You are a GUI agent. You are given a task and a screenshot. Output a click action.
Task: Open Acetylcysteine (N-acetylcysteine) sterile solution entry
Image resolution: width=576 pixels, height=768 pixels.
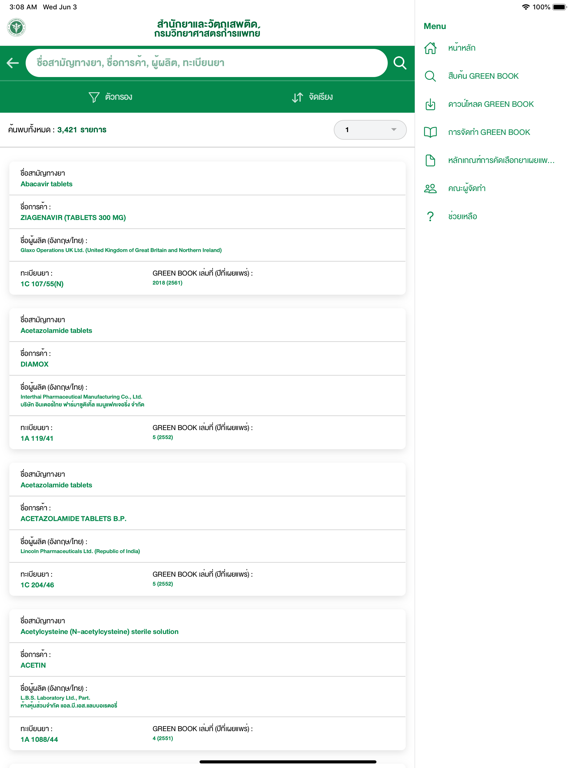point(99,632)
